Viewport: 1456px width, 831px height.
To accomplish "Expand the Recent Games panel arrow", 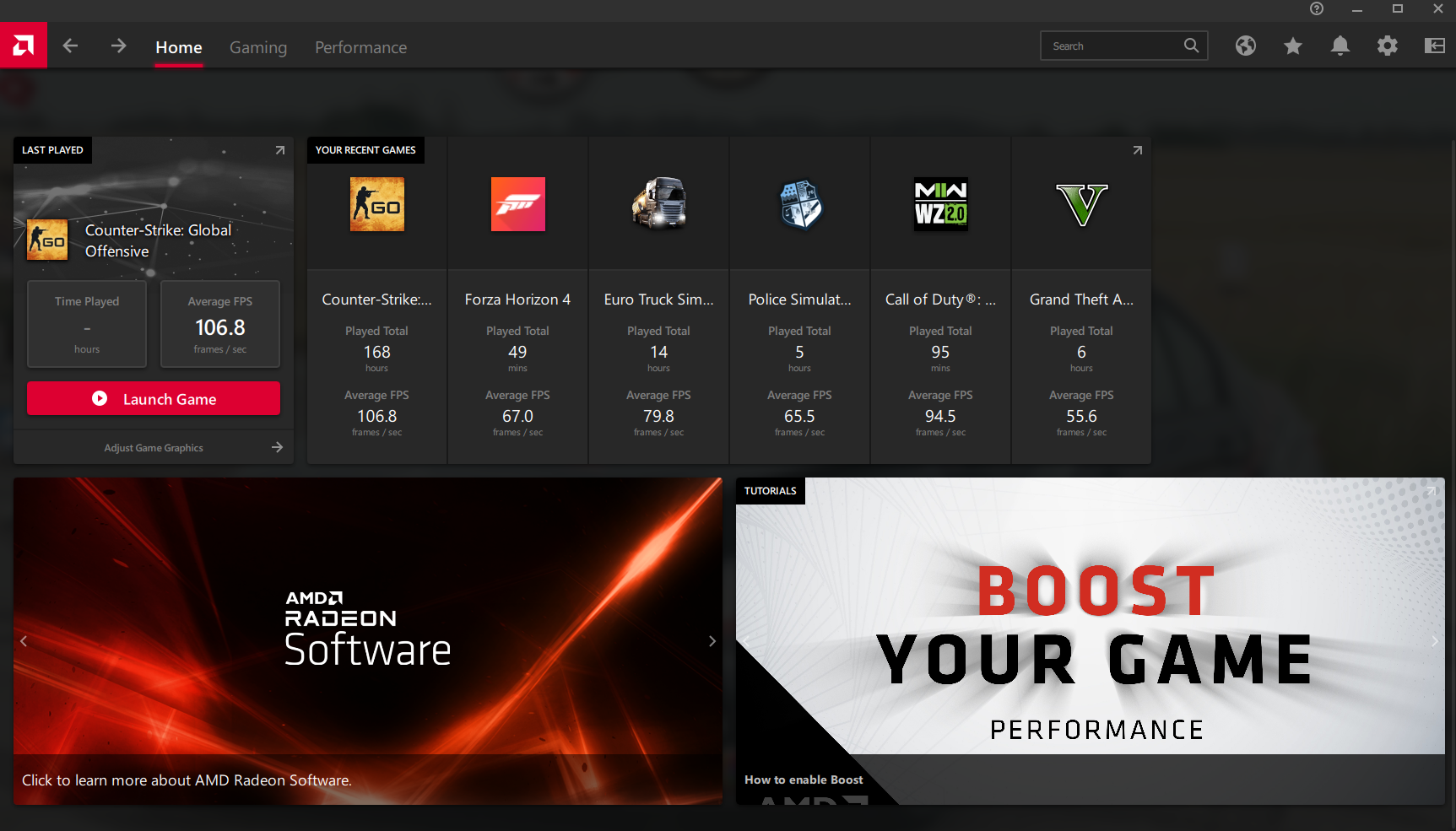I will tap(1138, 150).
